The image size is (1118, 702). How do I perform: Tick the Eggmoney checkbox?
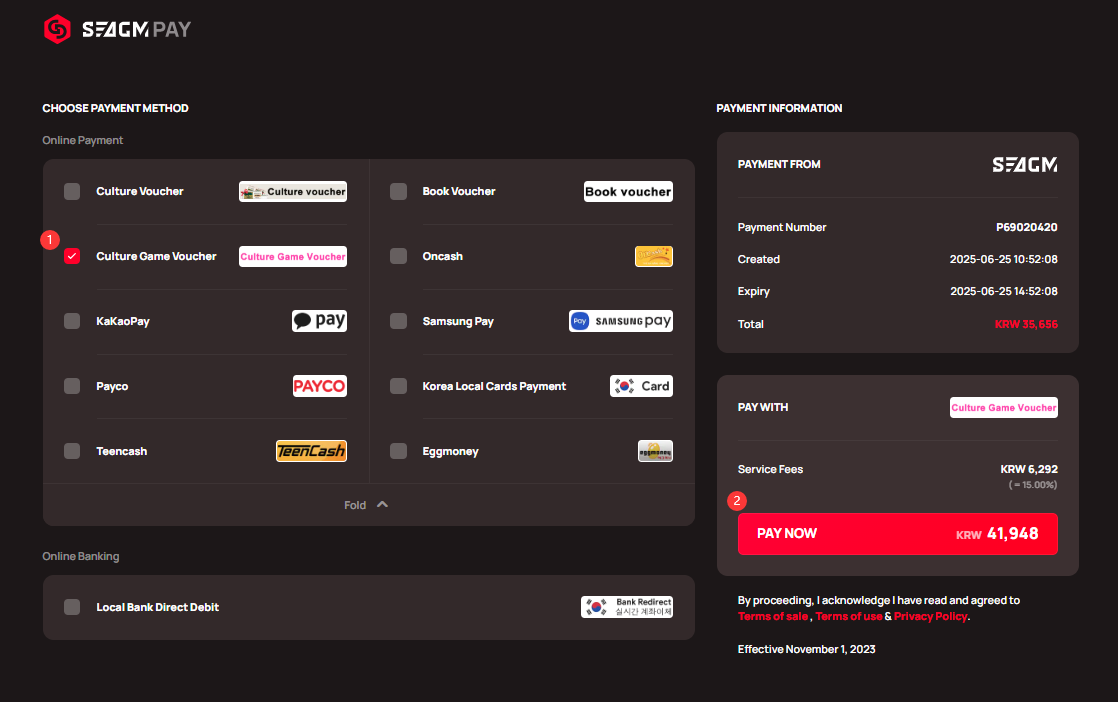[x=399, y=451]
